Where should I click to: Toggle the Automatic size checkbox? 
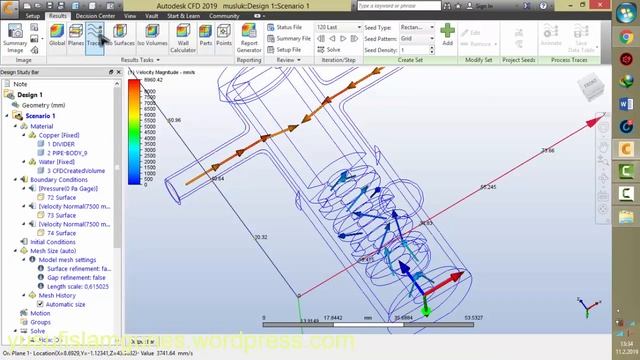[40, 304]
